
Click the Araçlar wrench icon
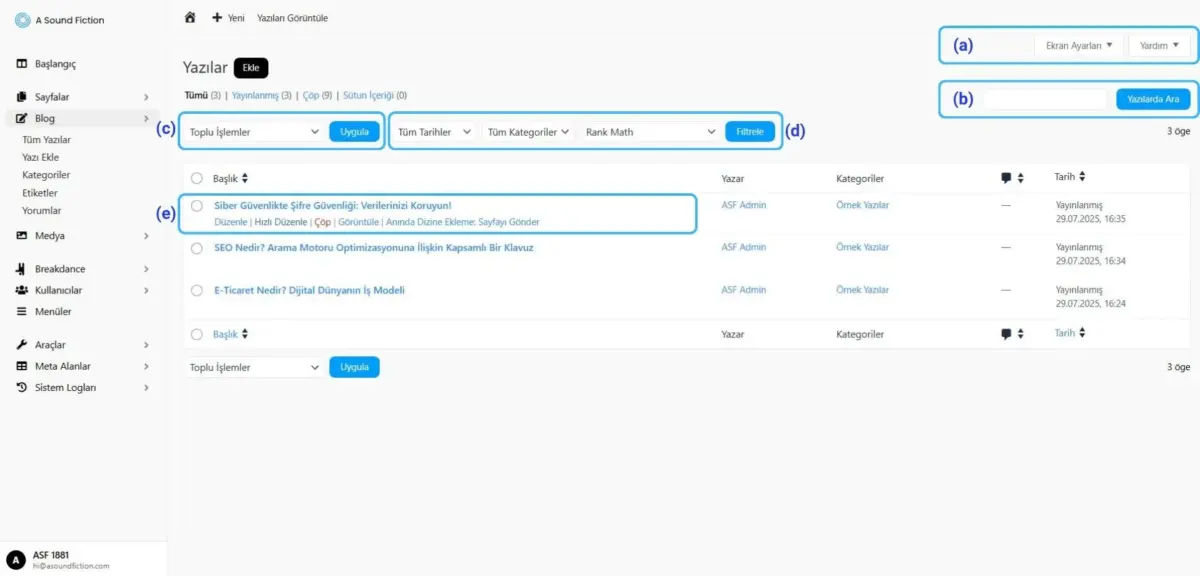point(22,345)
